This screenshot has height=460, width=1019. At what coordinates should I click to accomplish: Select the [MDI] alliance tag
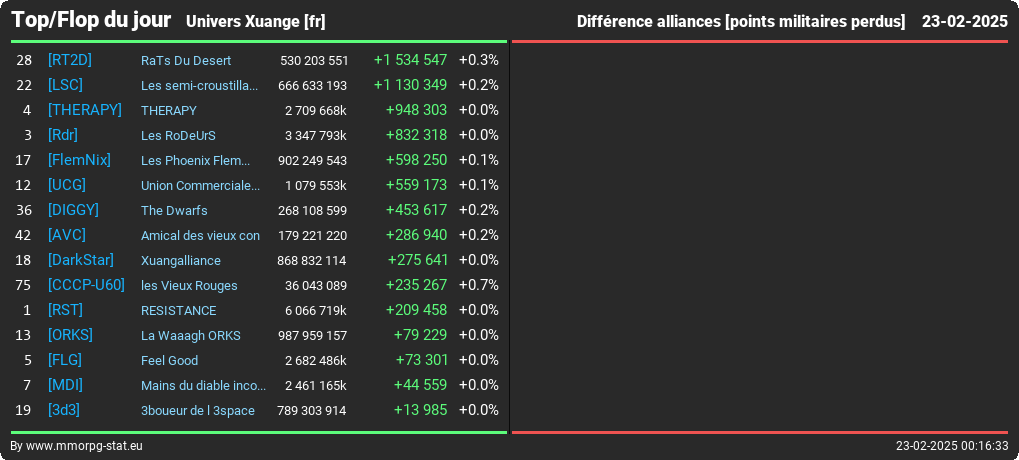point(65,385)
